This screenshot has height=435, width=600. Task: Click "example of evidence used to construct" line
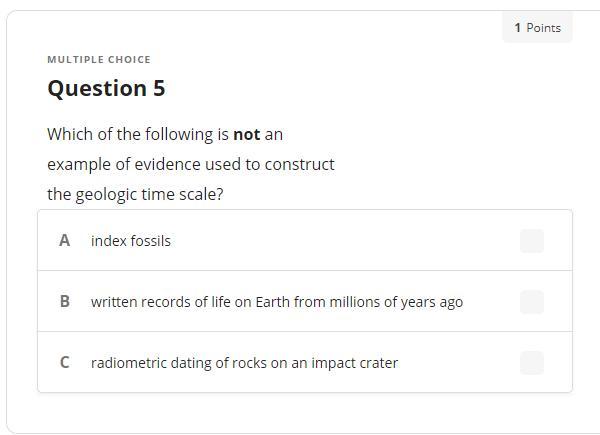pyautogui.click(x=191, y=164)
